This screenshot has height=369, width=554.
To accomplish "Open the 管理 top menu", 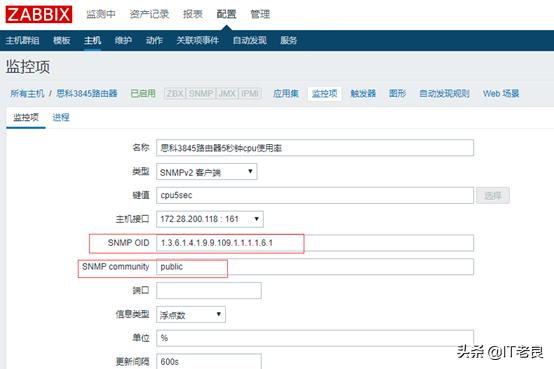I will point(260,14).
